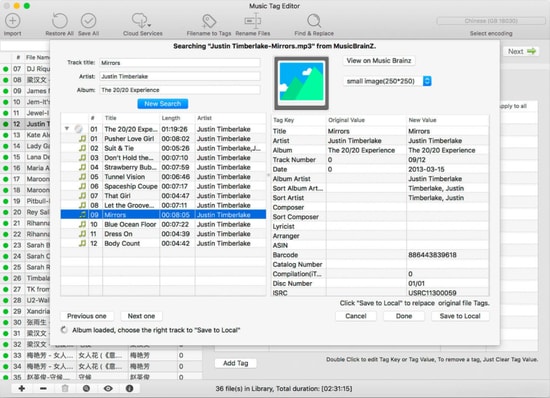Viewport: 550px width, 398px height.
Task: Click the Artist input field
Action: coord(179,76)
